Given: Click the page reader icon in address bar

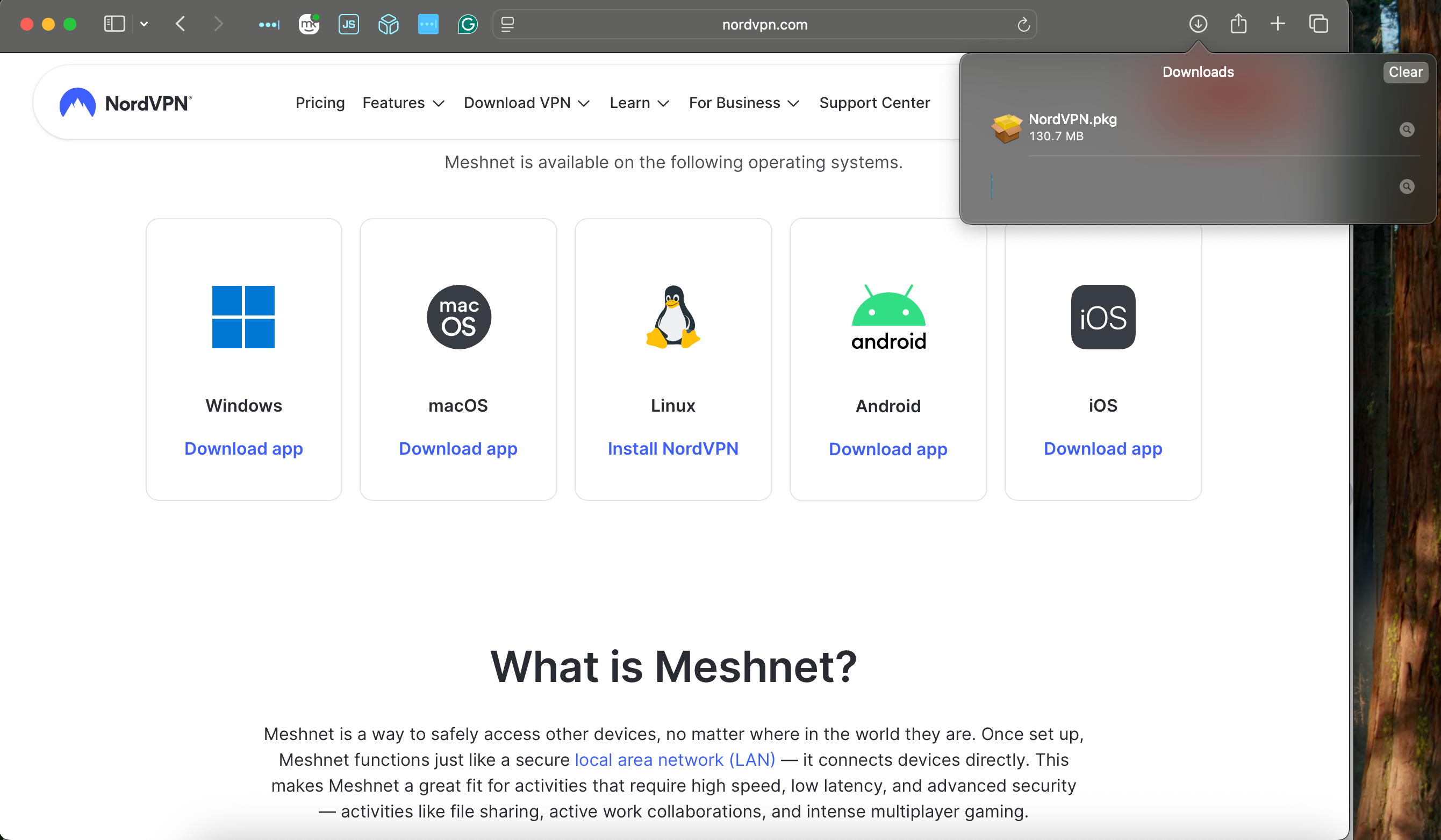Looking at the screenshot, I should tap(508, 24).
